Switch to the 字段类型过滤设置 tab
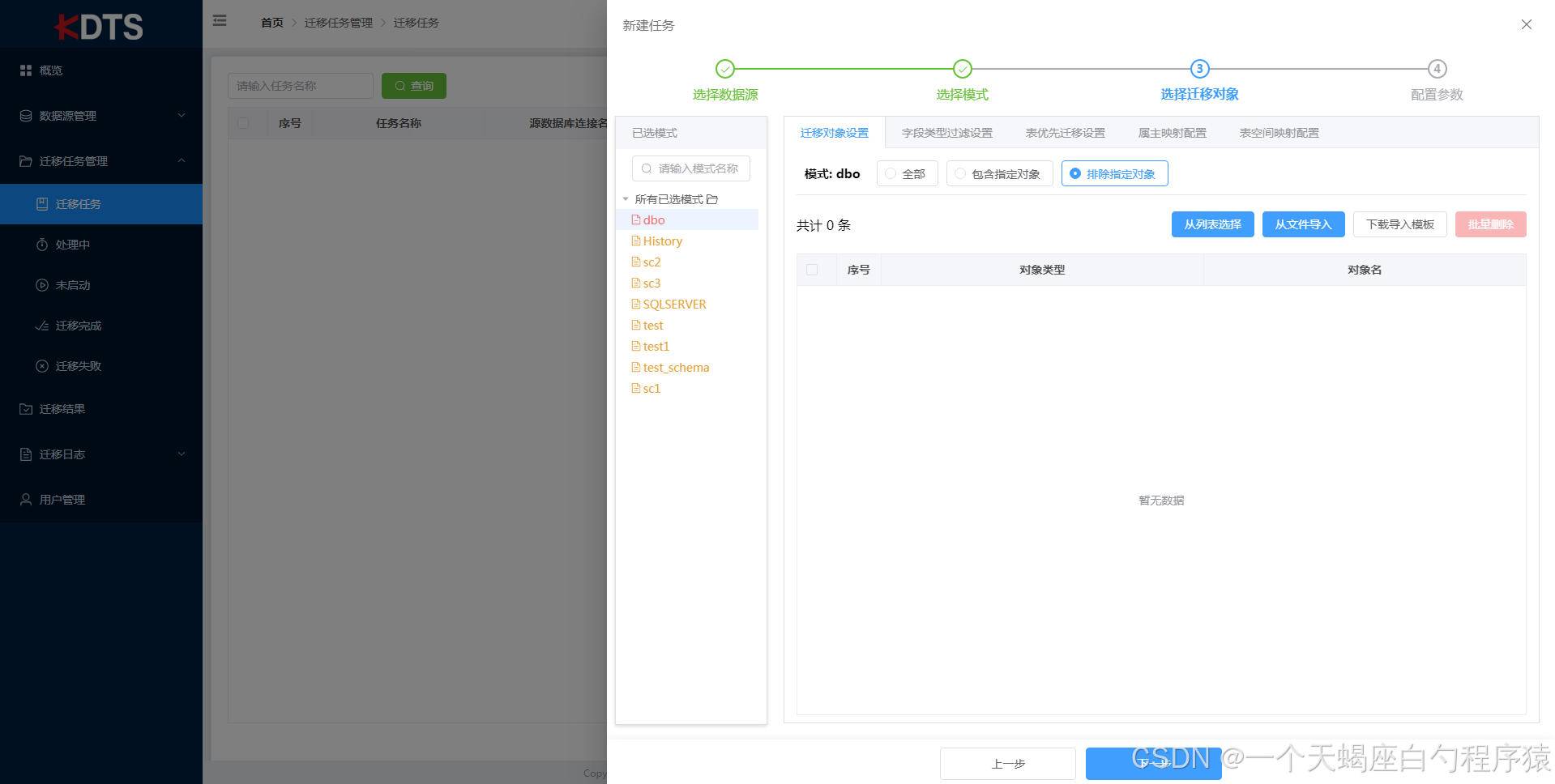 click(x=947, y=133)
